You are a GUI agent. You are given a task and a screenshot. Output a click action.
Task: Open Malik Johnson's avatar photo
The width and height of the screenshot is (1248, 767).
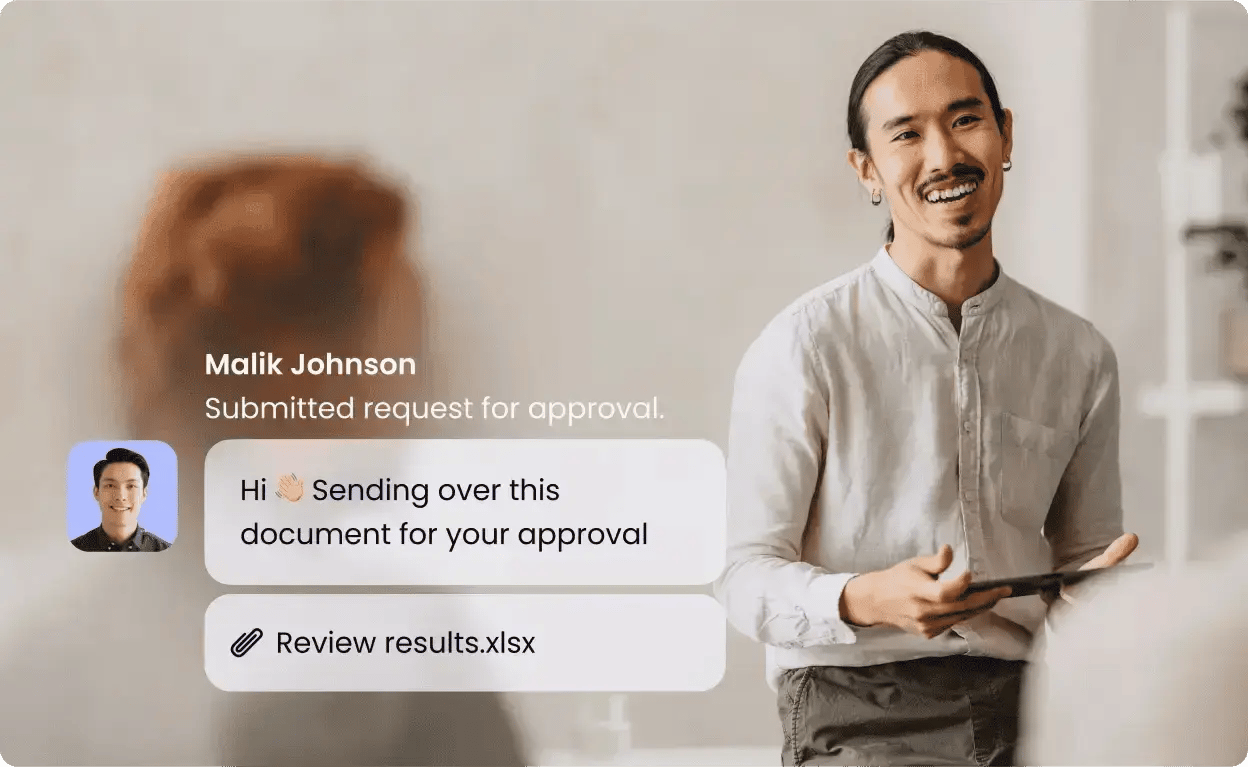click(123, 496)
